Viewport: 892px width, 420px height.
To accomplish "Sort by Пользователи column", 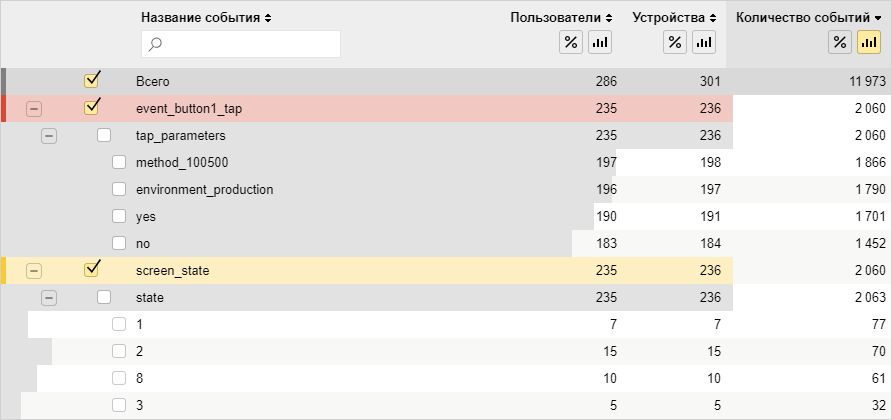I will point(561,18).
